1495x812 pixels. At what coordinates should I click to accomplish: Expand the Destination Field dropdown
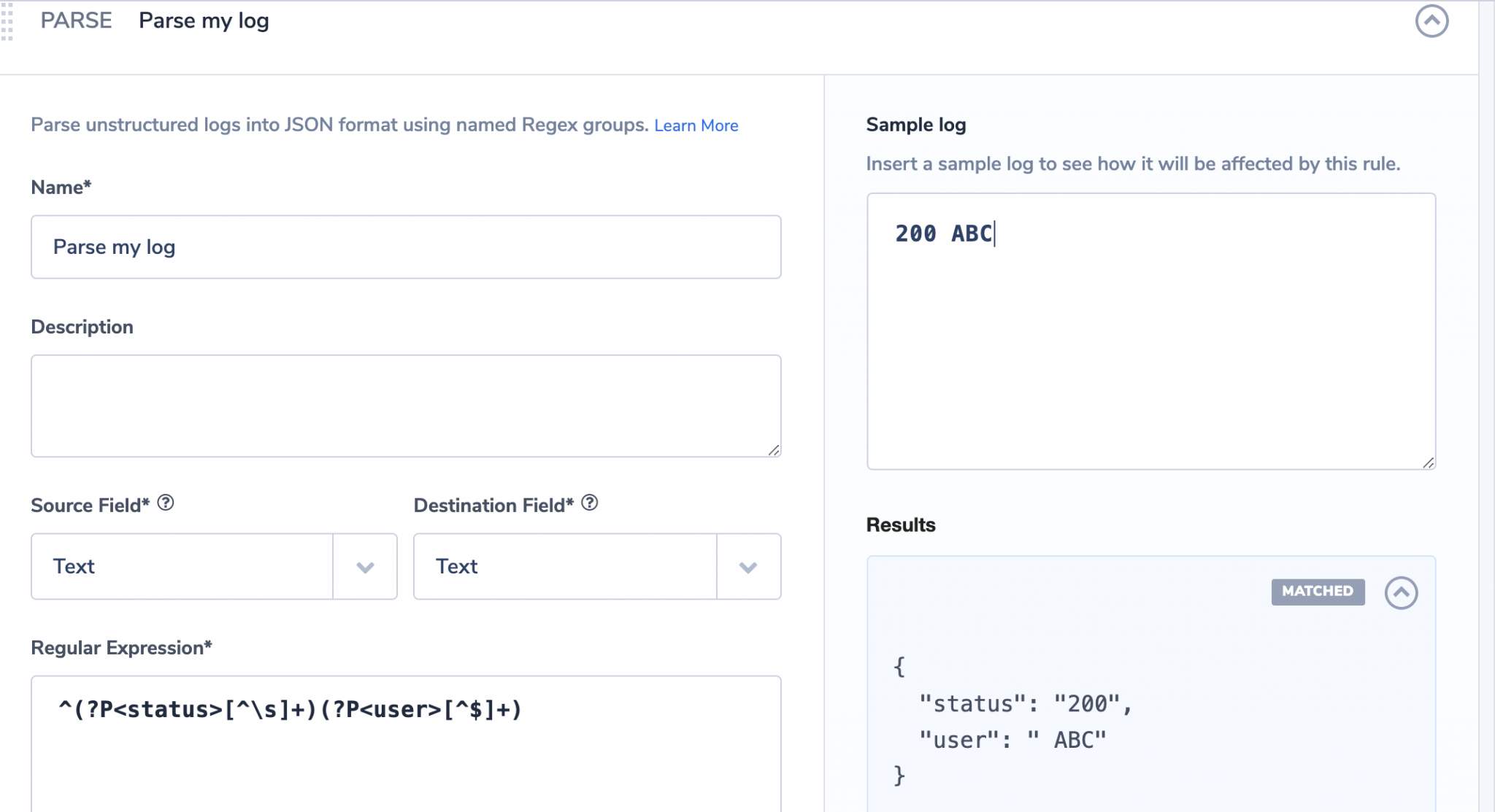[x=748, y=566]
